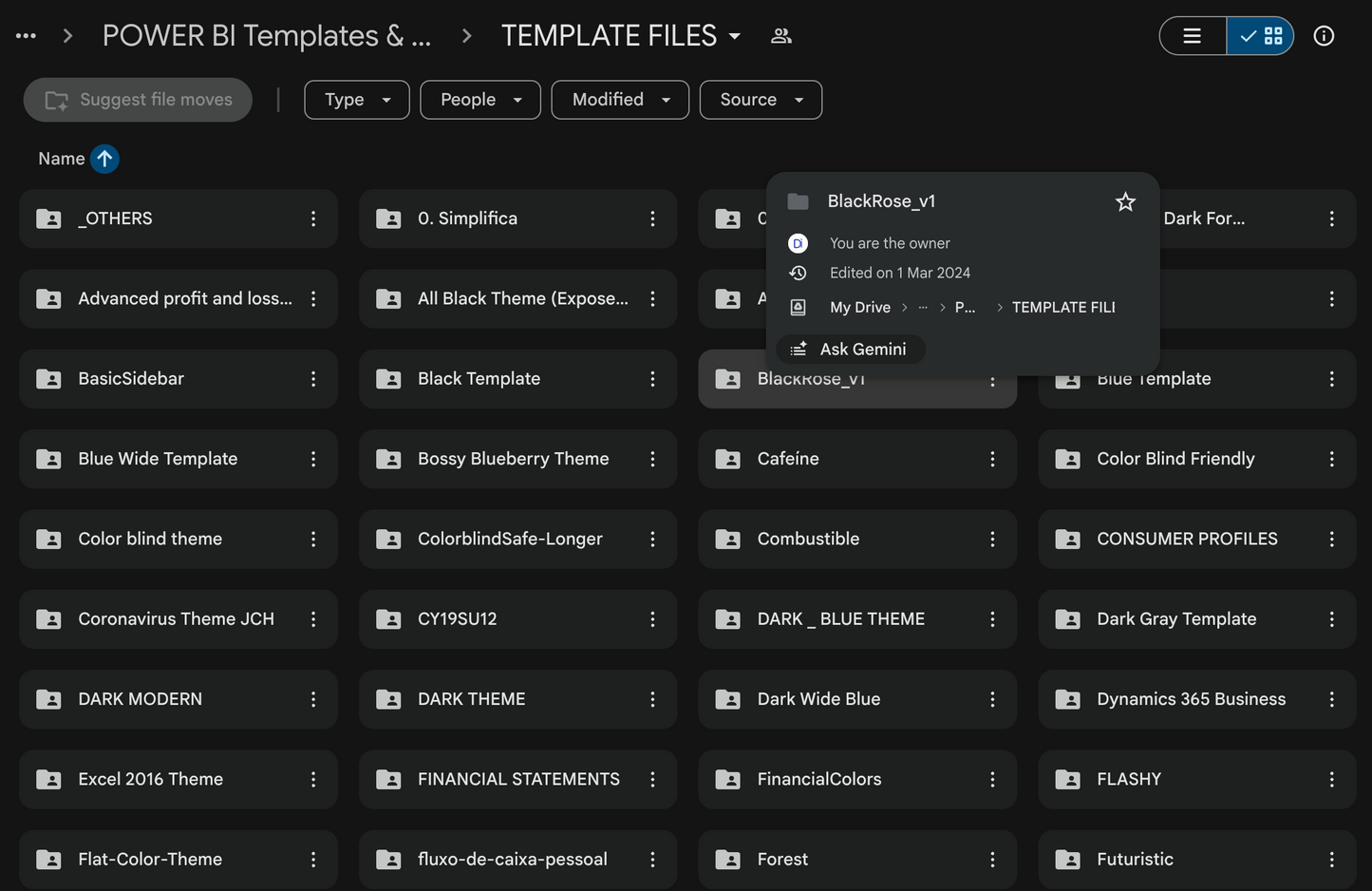The width and height of the screenshot is (1372, 891).
Task: Select the Color blind theme folder
Action: (x=179, y=539)
